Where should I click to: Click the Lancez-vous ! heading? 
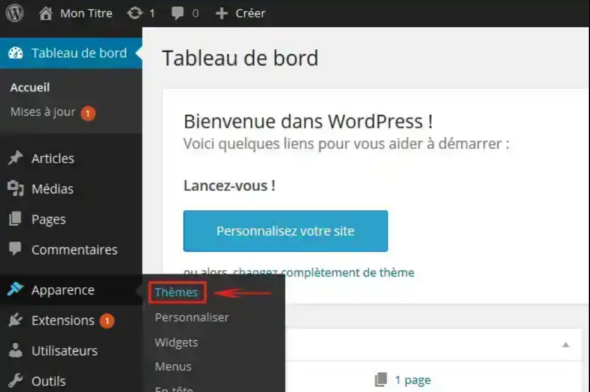230,186
